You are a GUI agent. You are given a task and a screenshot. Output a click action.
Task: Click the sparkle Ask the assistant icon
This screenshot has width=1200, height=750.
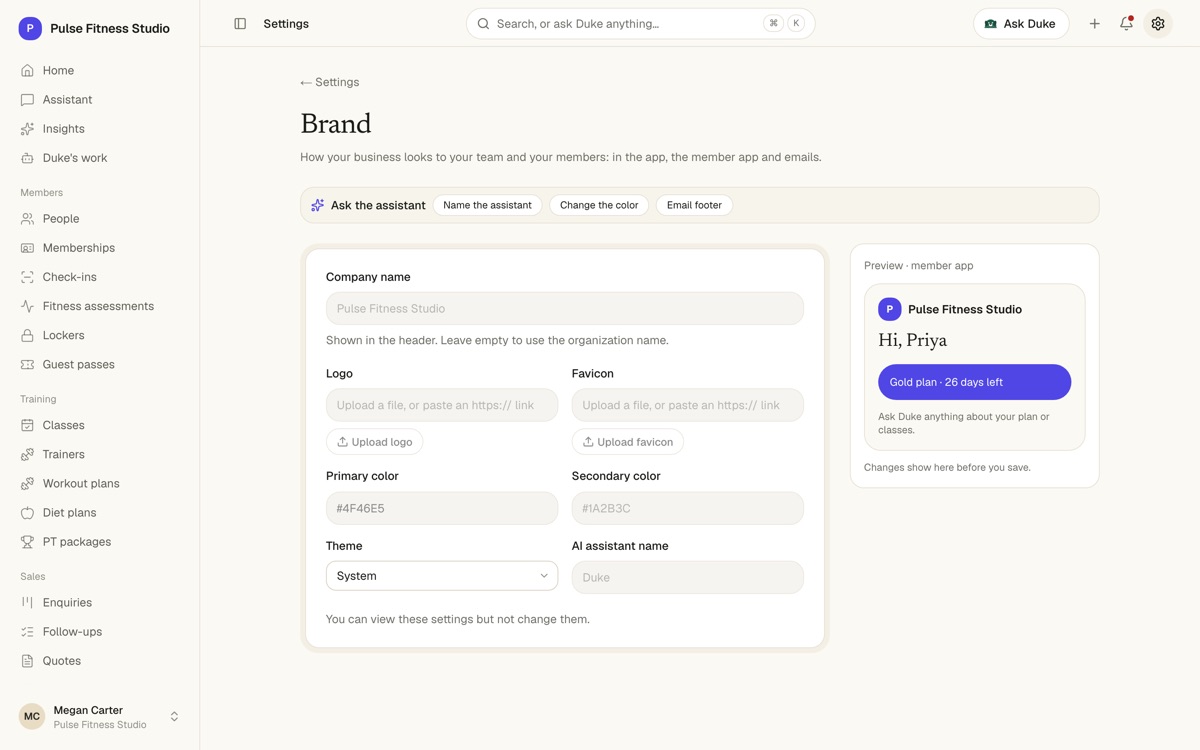pos(317,205)
